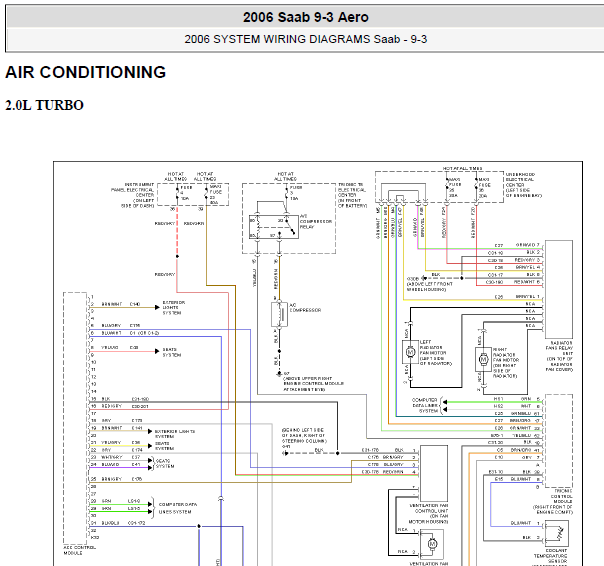Click the seats system arrow at pin 8

157,351
